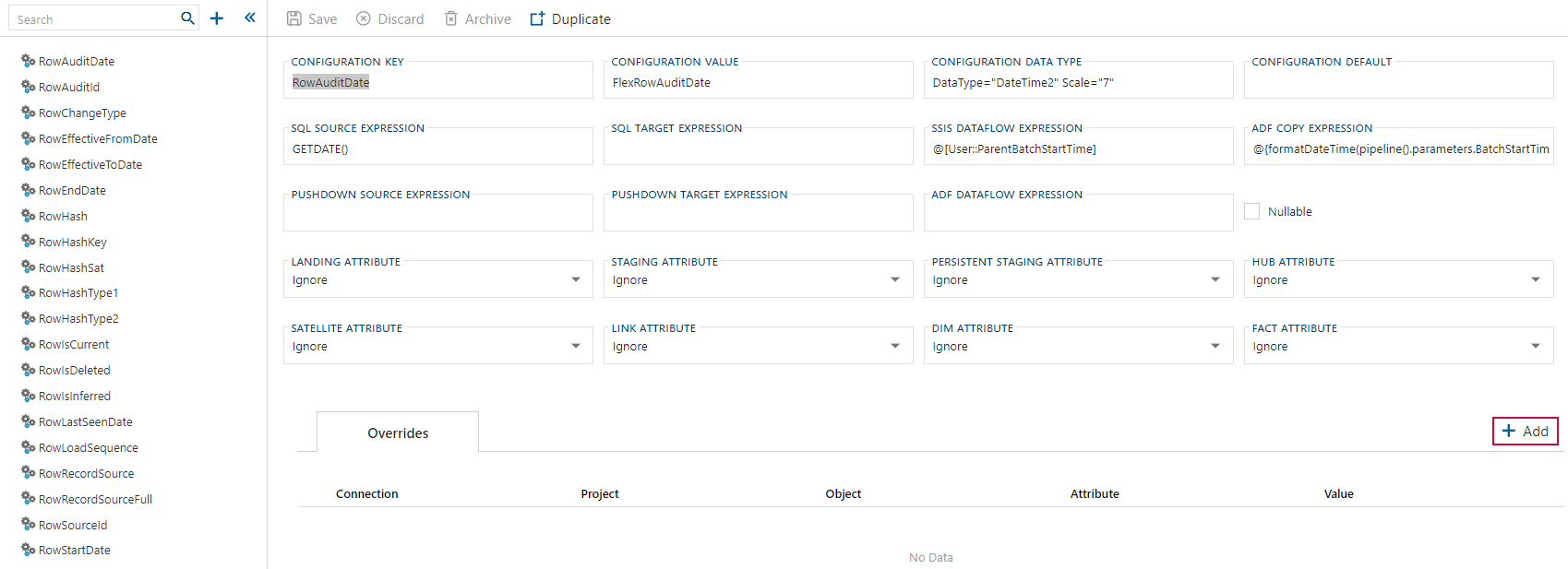Image resolution: width=1568 pixels, height=569 pixels.
Task: Open the Satellite Attribute dropdown
Action: click(437, 346)
